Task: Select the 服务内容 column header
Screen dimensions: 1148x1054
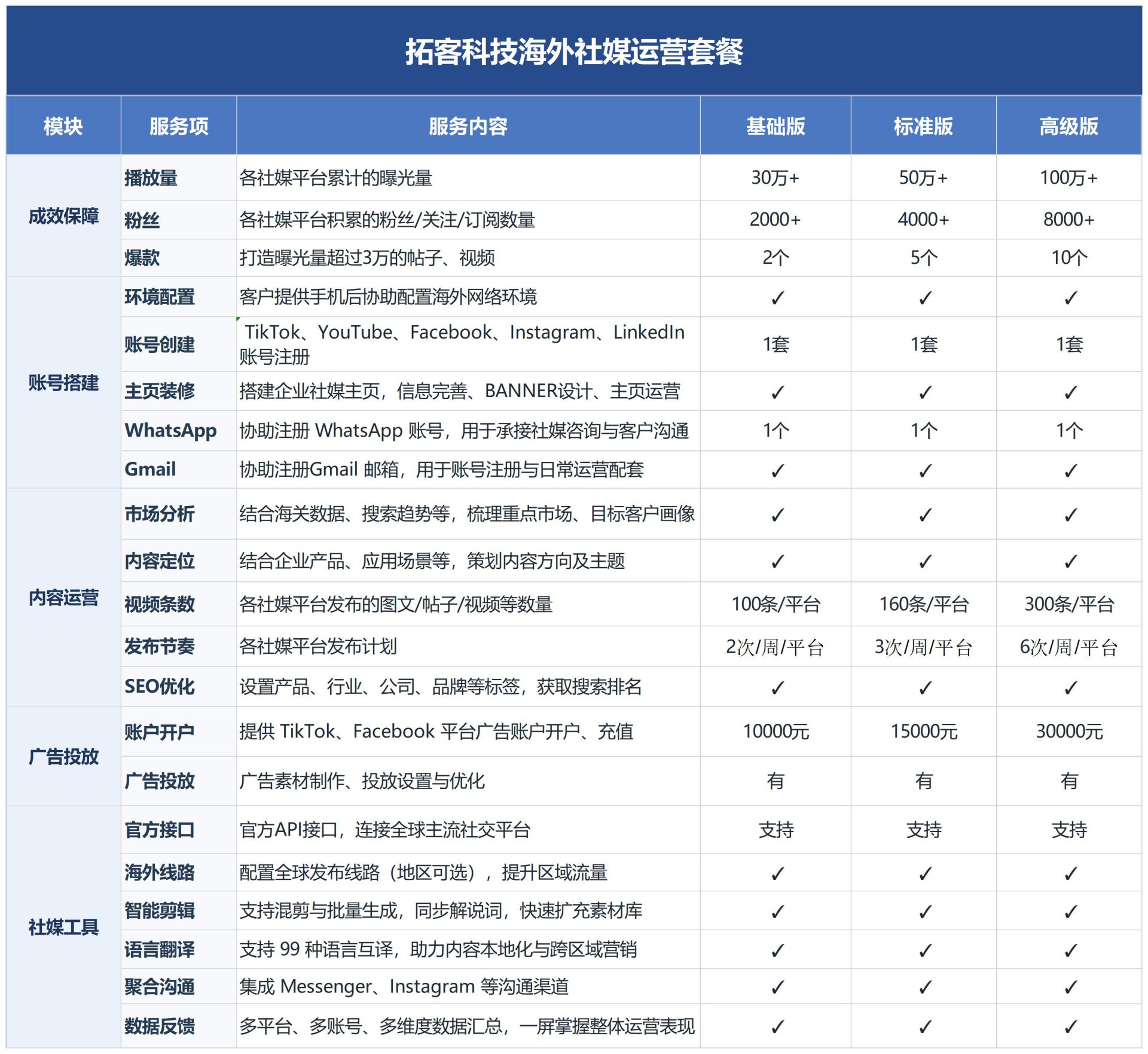Action: (x=468, y=126)
